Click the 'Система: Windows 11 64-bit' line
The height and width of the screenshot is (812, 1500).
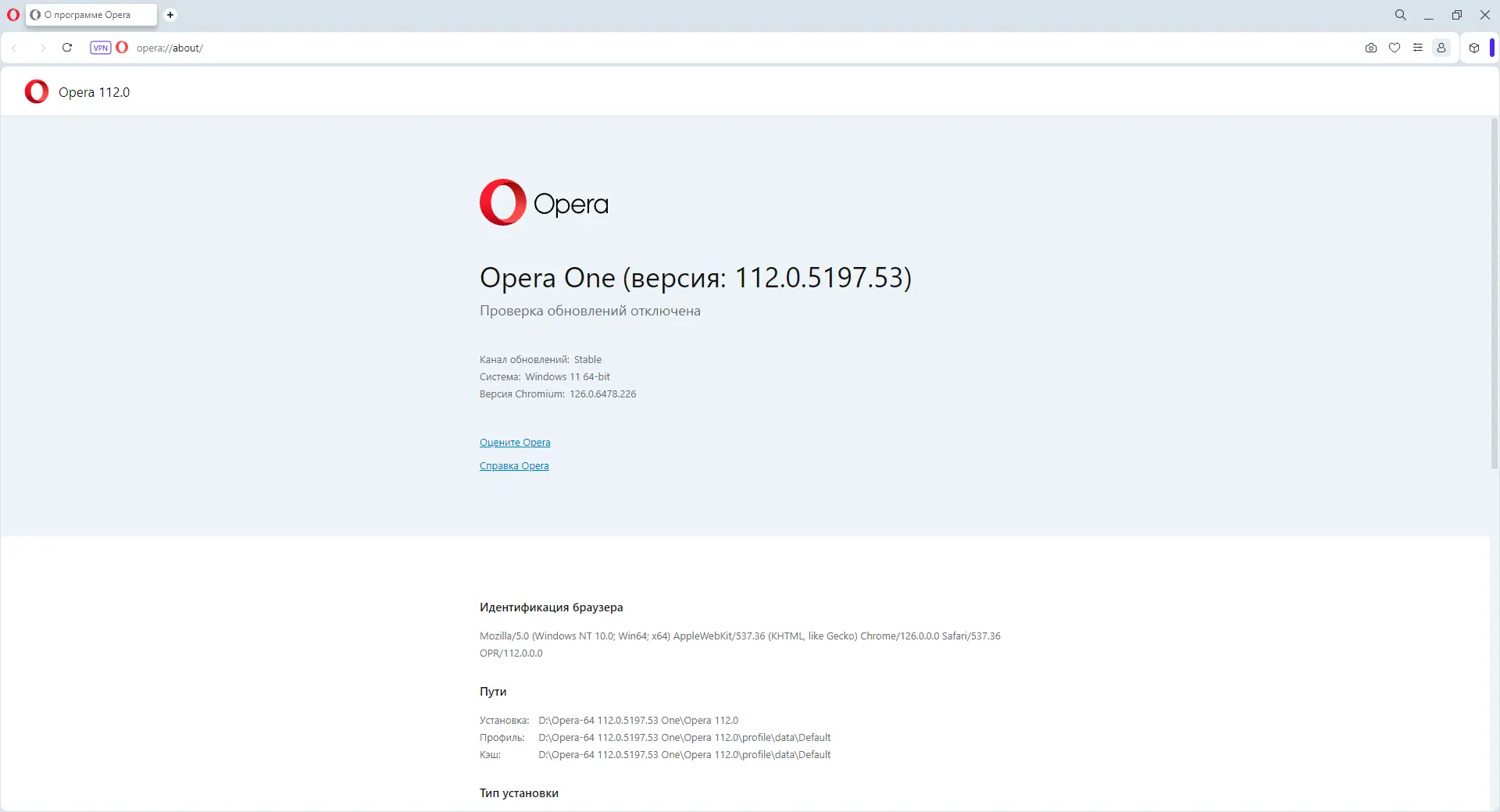545,377
